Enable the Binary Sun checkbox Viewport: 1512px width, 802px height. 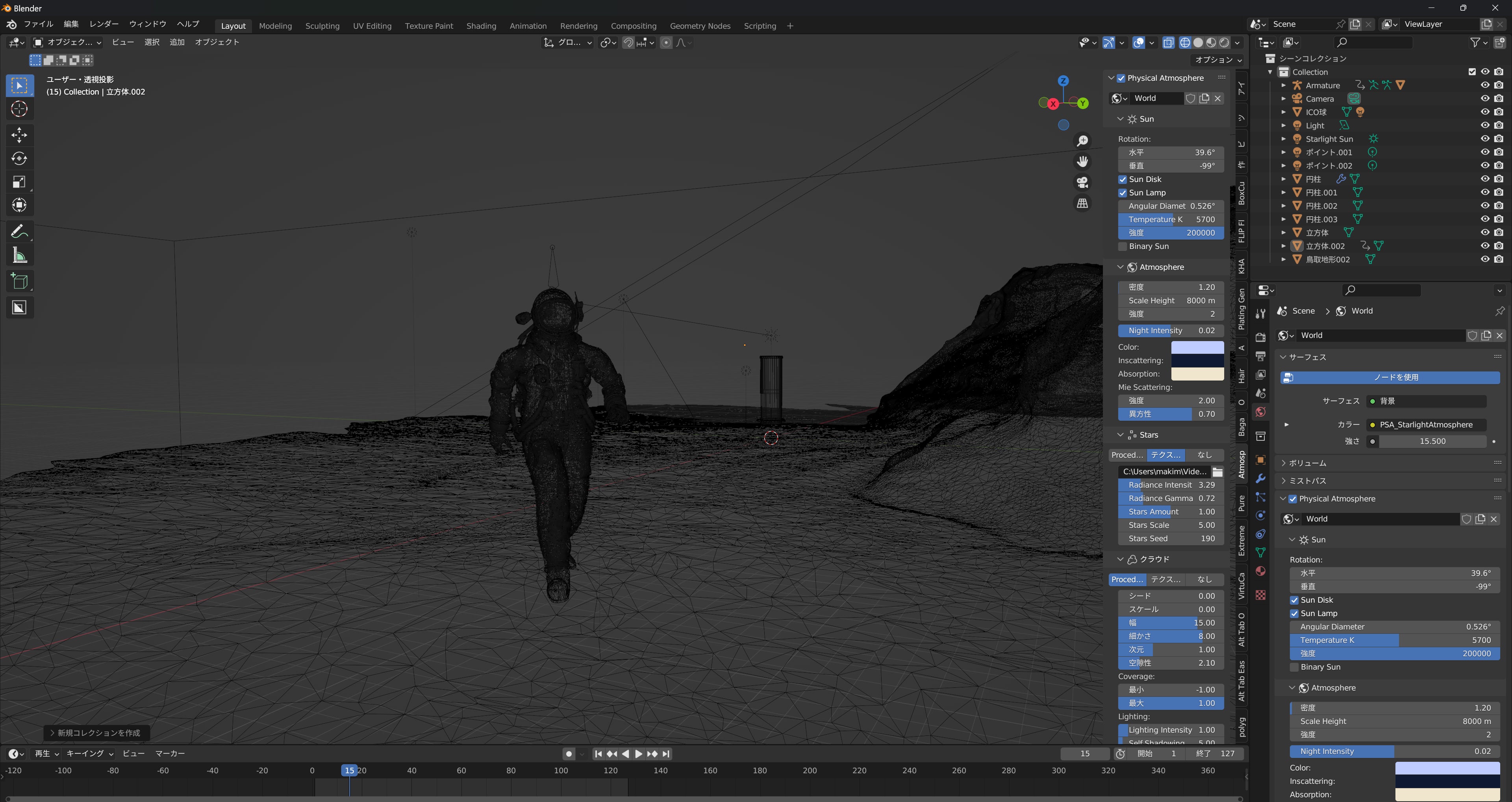click(x=1122, y=247)
